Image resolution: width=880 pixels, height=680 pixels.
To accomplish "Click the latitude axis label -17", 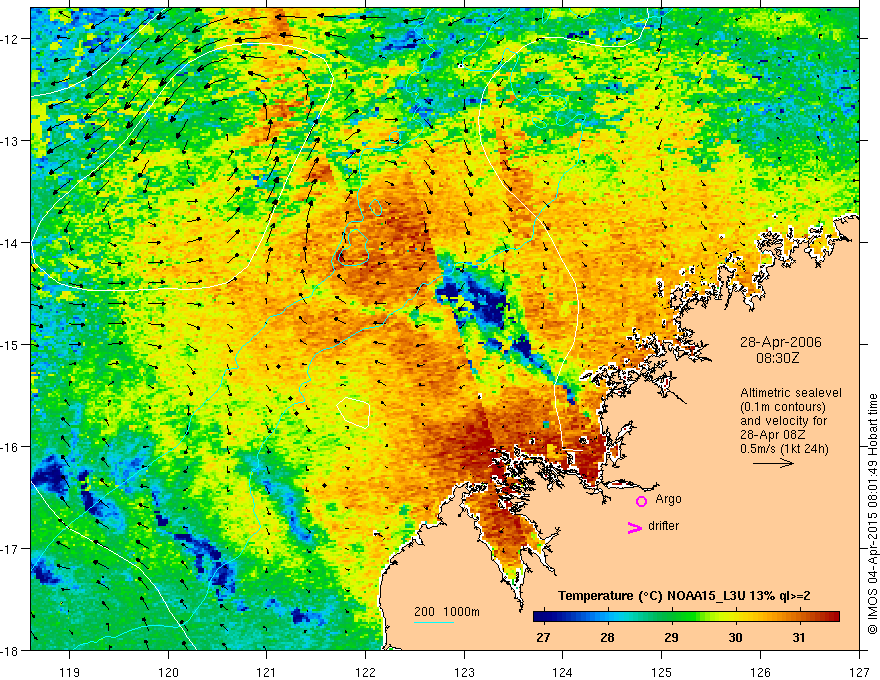I will pyautogui.click(x=11, y=549).
